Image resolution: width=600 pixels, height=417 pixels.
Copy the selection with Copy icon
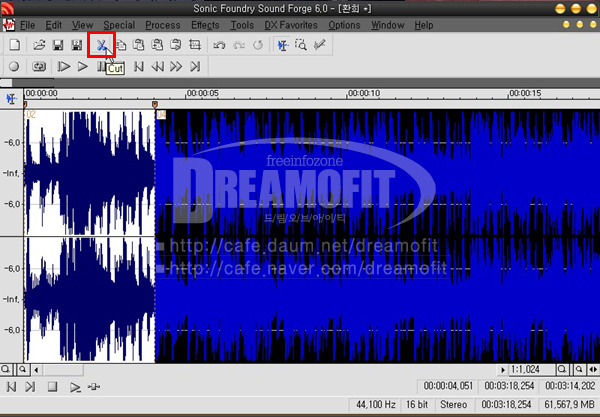coord(121,45)
